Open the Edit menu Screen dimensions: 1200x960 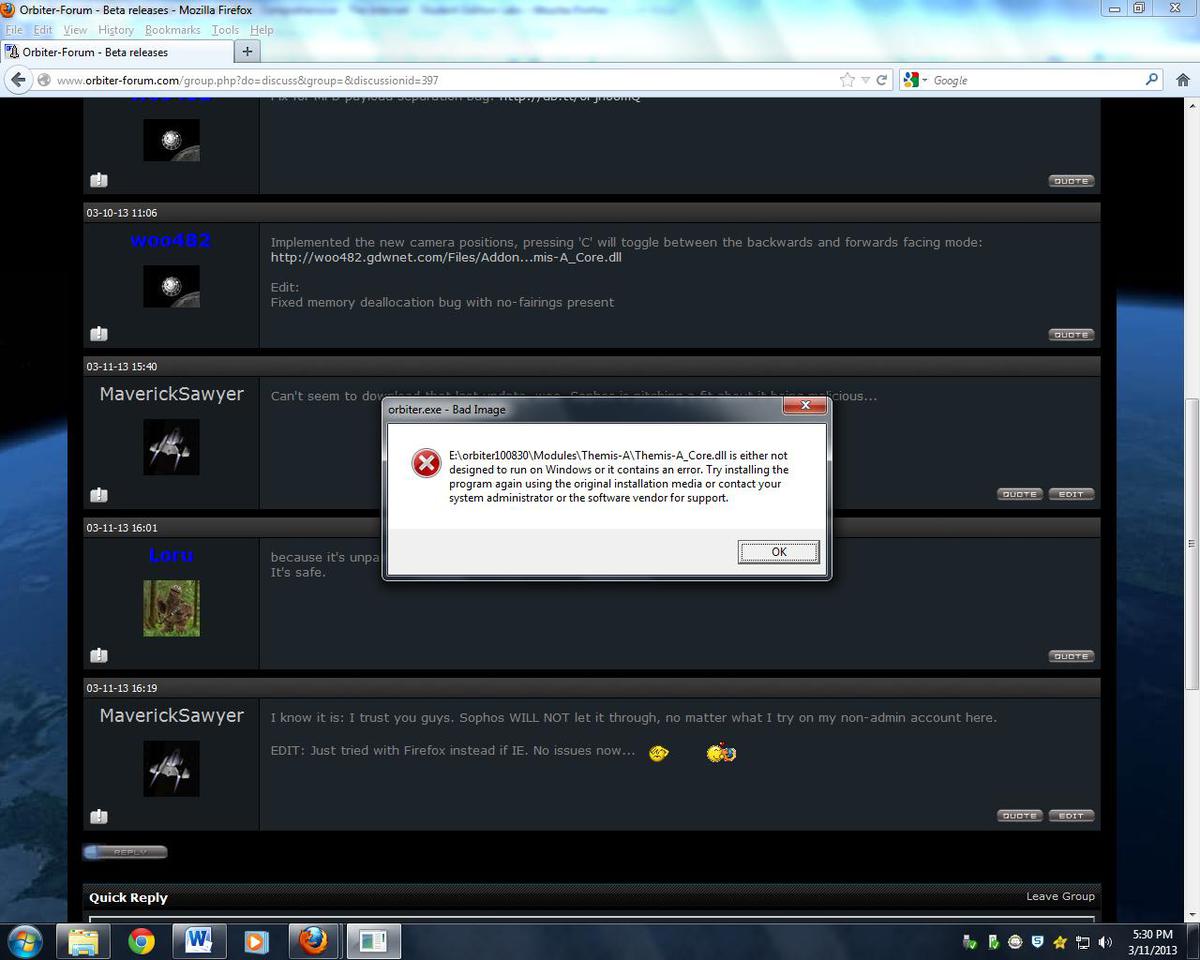43,30
